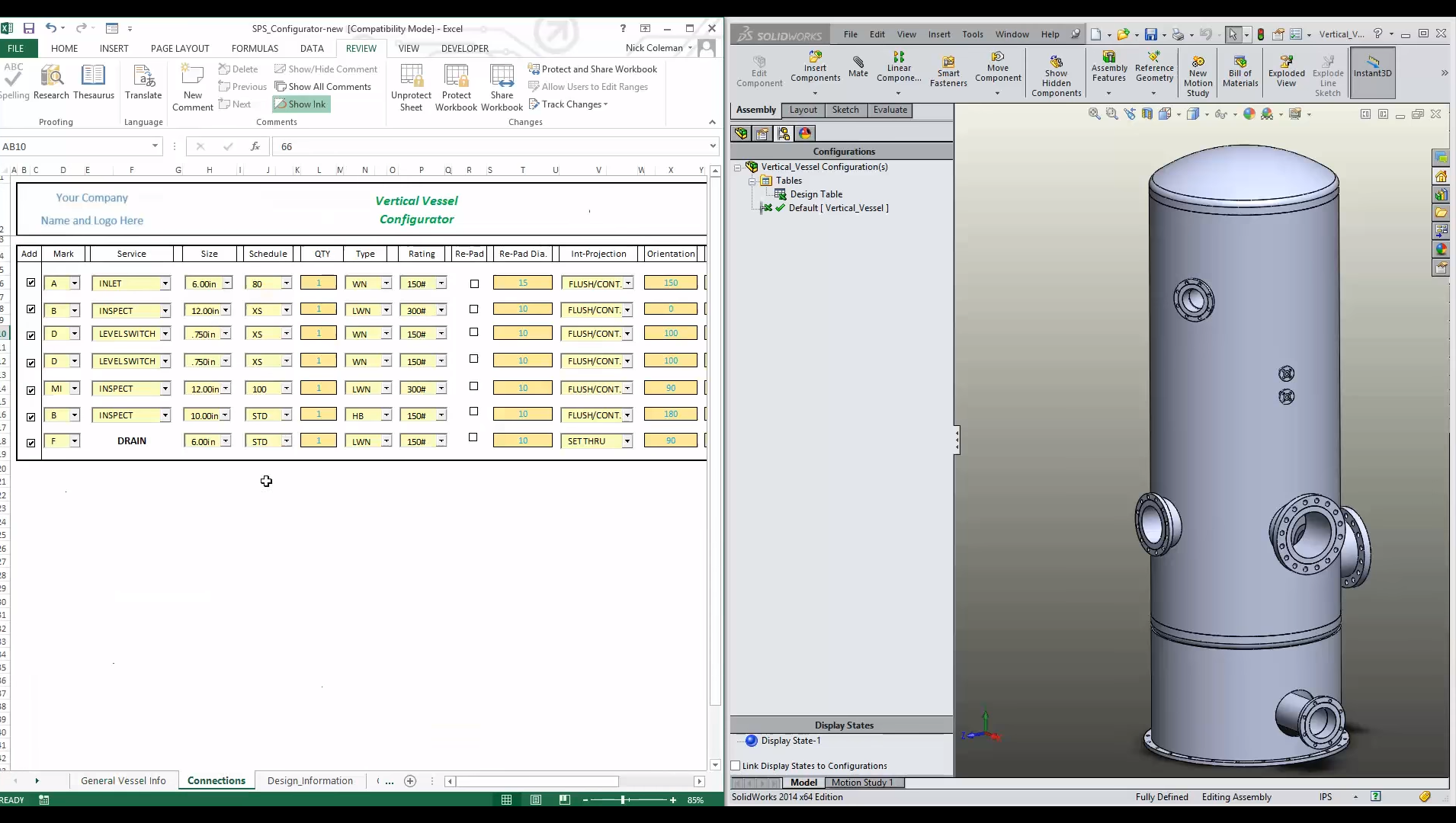Click the Orientation value 150 cell
Viewport: 1456px width, 823px height.
pos(671,283)
